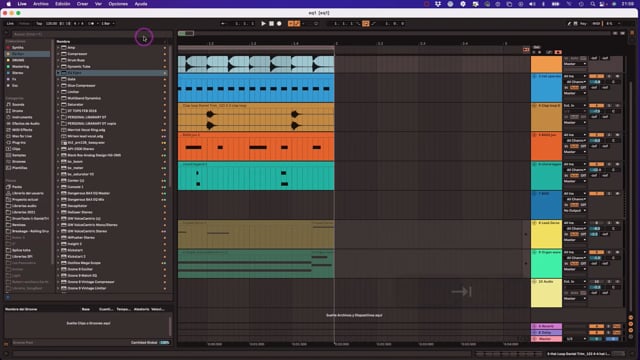Click the Base groove column header
The height and width of the screenshot is (360, 640).
(x=86, y=309)
